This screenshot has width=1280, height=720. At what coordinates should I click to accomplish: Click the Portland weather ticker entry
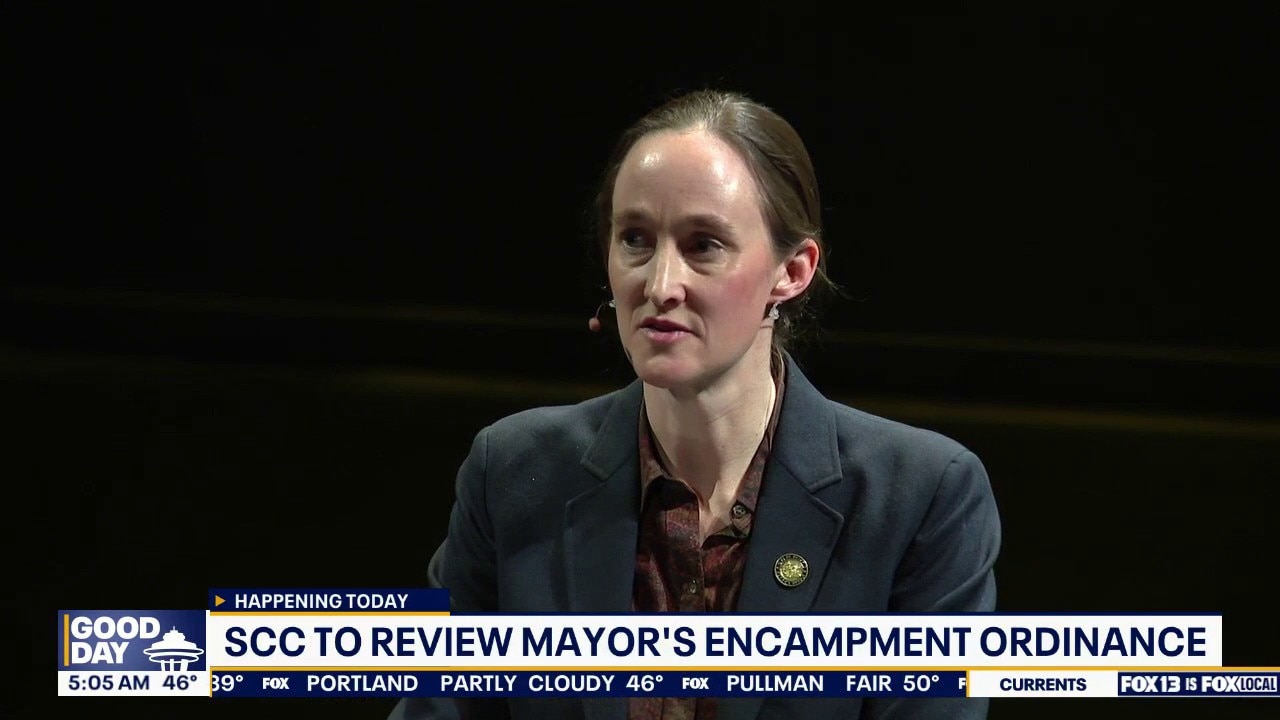point(362,684)
